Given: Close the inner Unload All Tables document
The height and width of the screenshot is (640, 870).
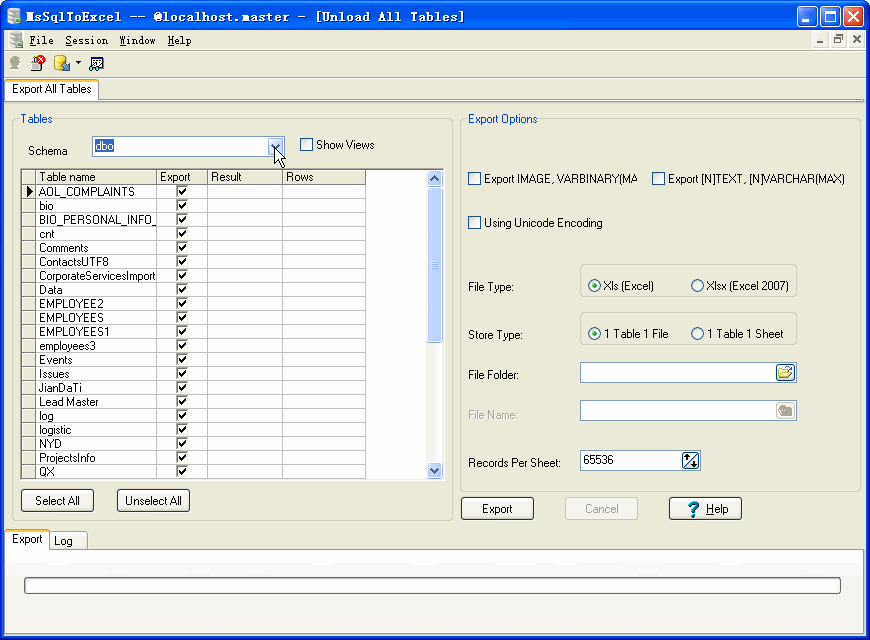Looking at the screenshot, I should tap(857, 39).
